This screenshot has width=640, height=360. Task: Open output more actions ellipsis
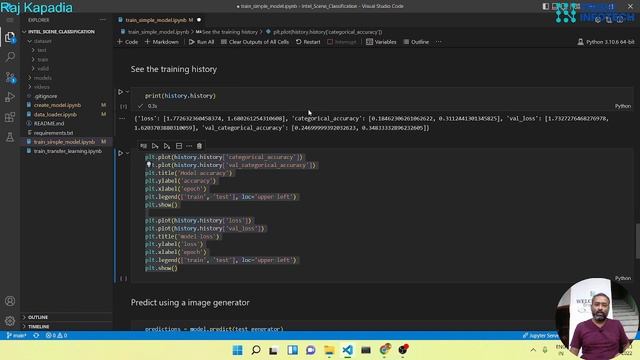122,119
